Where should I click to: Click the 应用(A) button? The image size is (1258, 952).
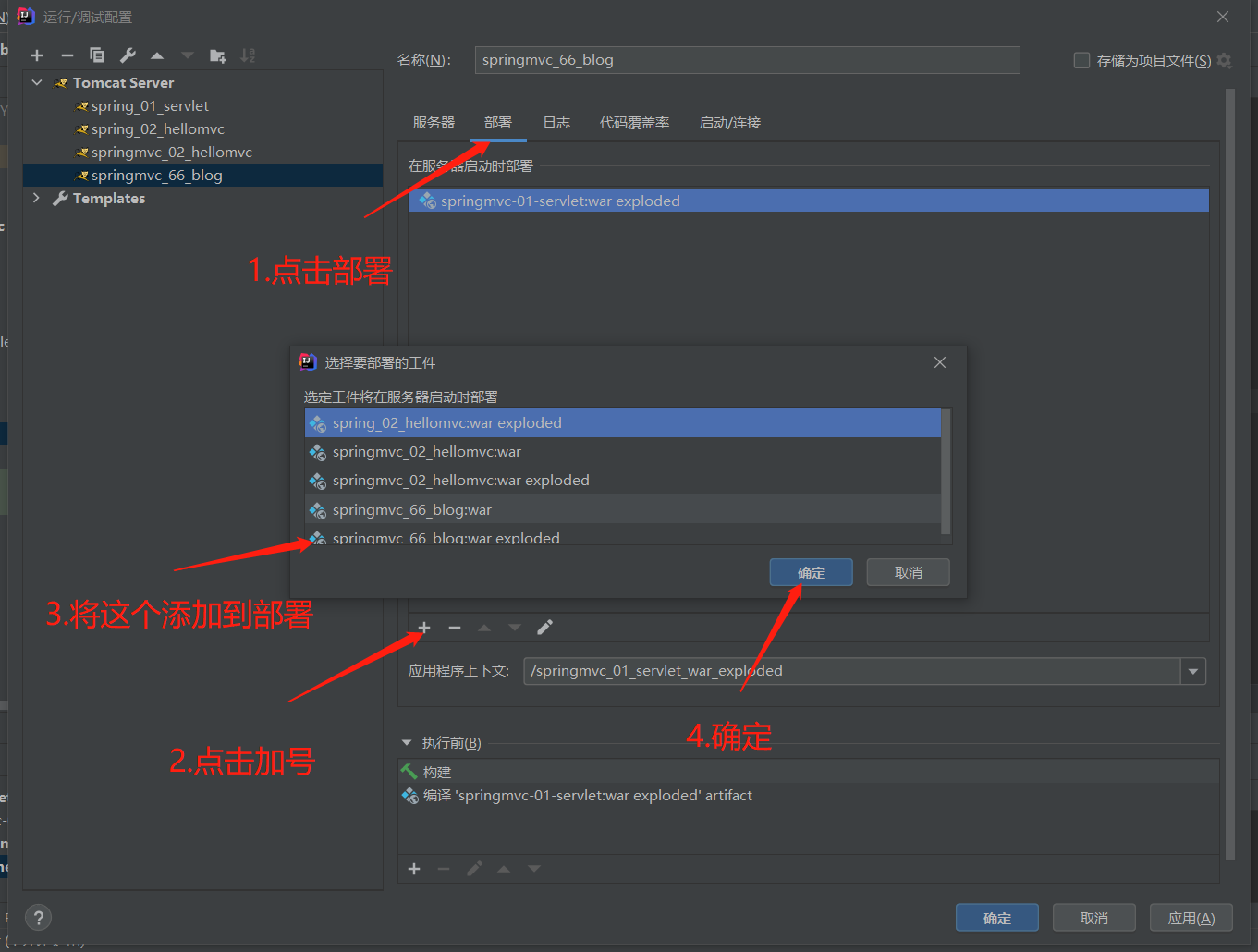point(1191,918)
